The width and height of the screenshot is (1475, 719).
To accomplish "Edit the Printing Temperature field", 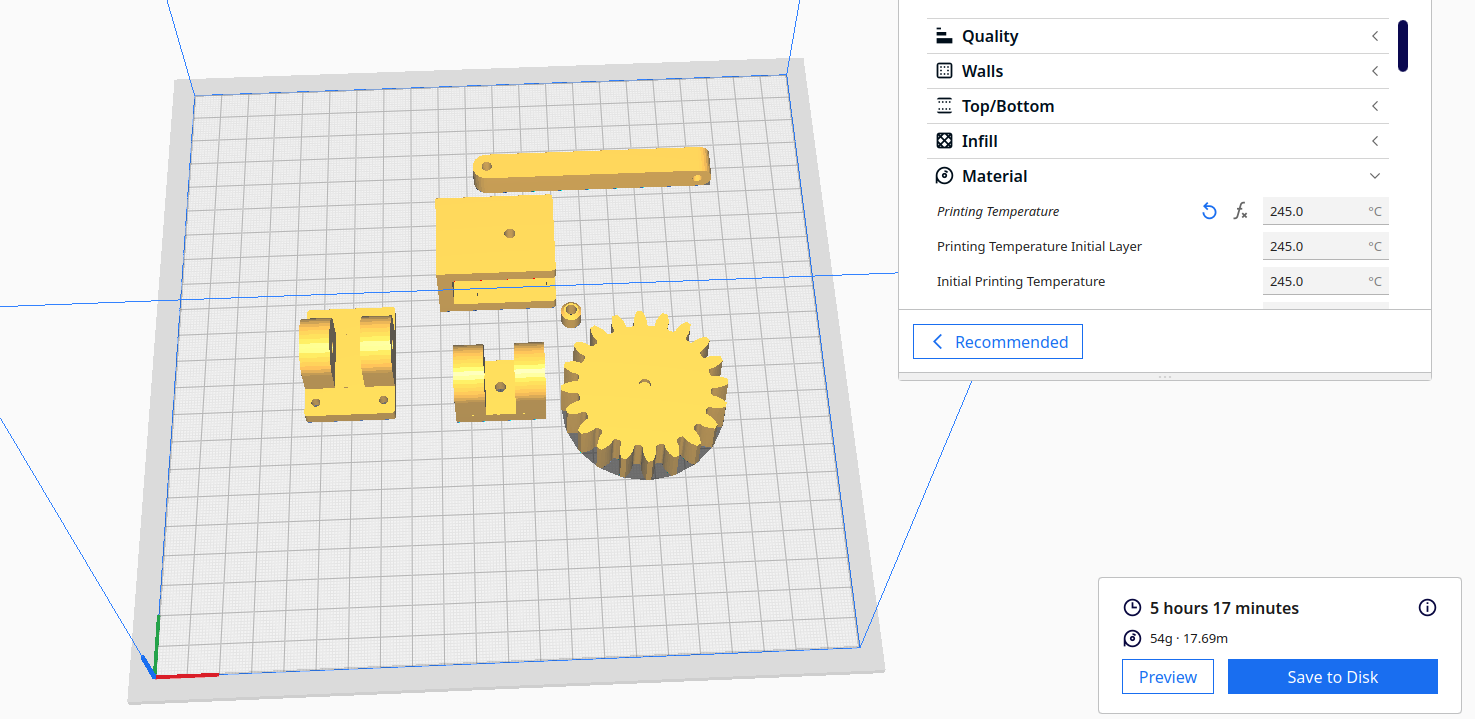I will pyautogui.click(x=1325, y=211).
